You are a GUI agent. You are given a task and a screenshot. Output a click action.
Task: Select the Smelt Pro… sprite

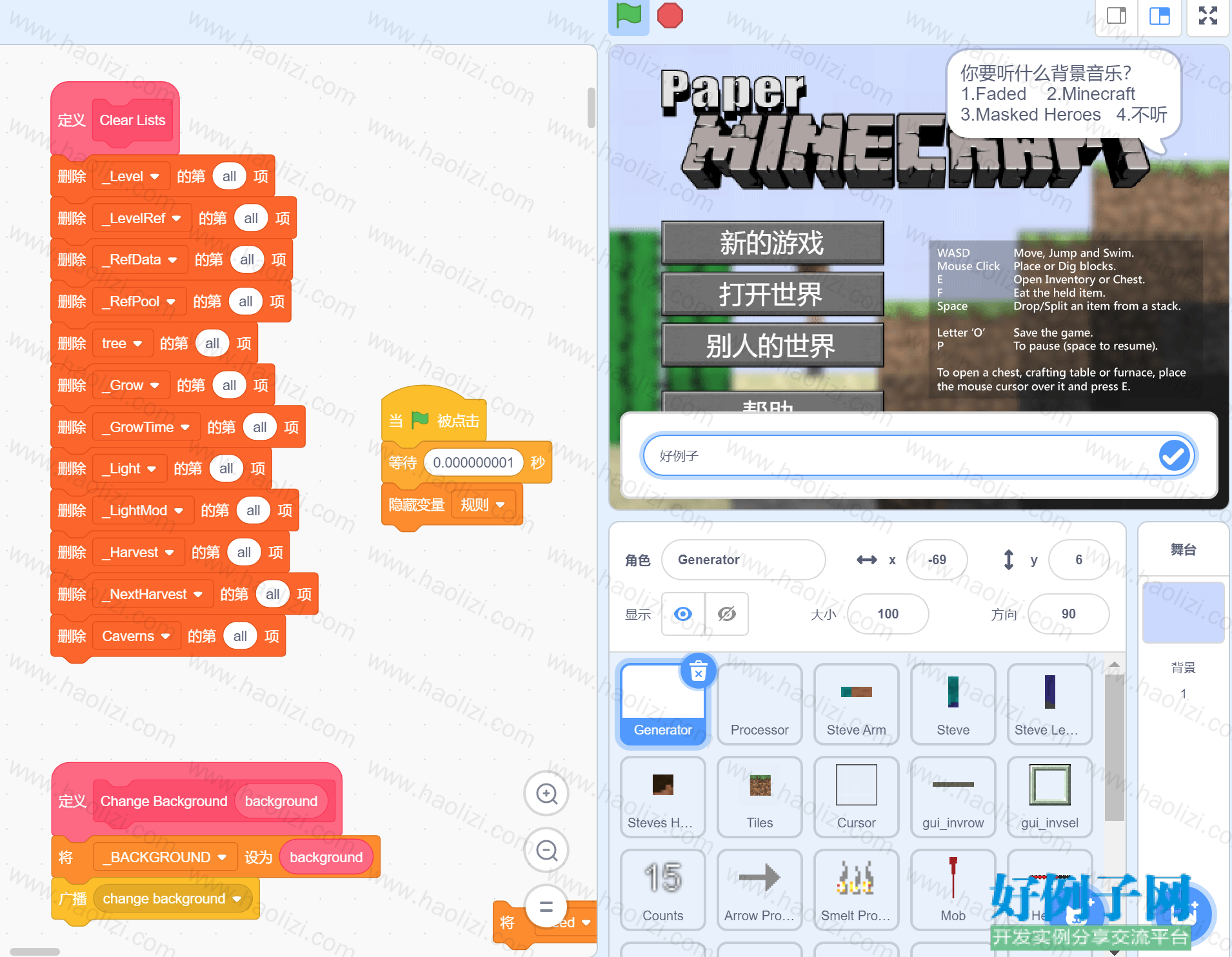[x=857, y=891]
